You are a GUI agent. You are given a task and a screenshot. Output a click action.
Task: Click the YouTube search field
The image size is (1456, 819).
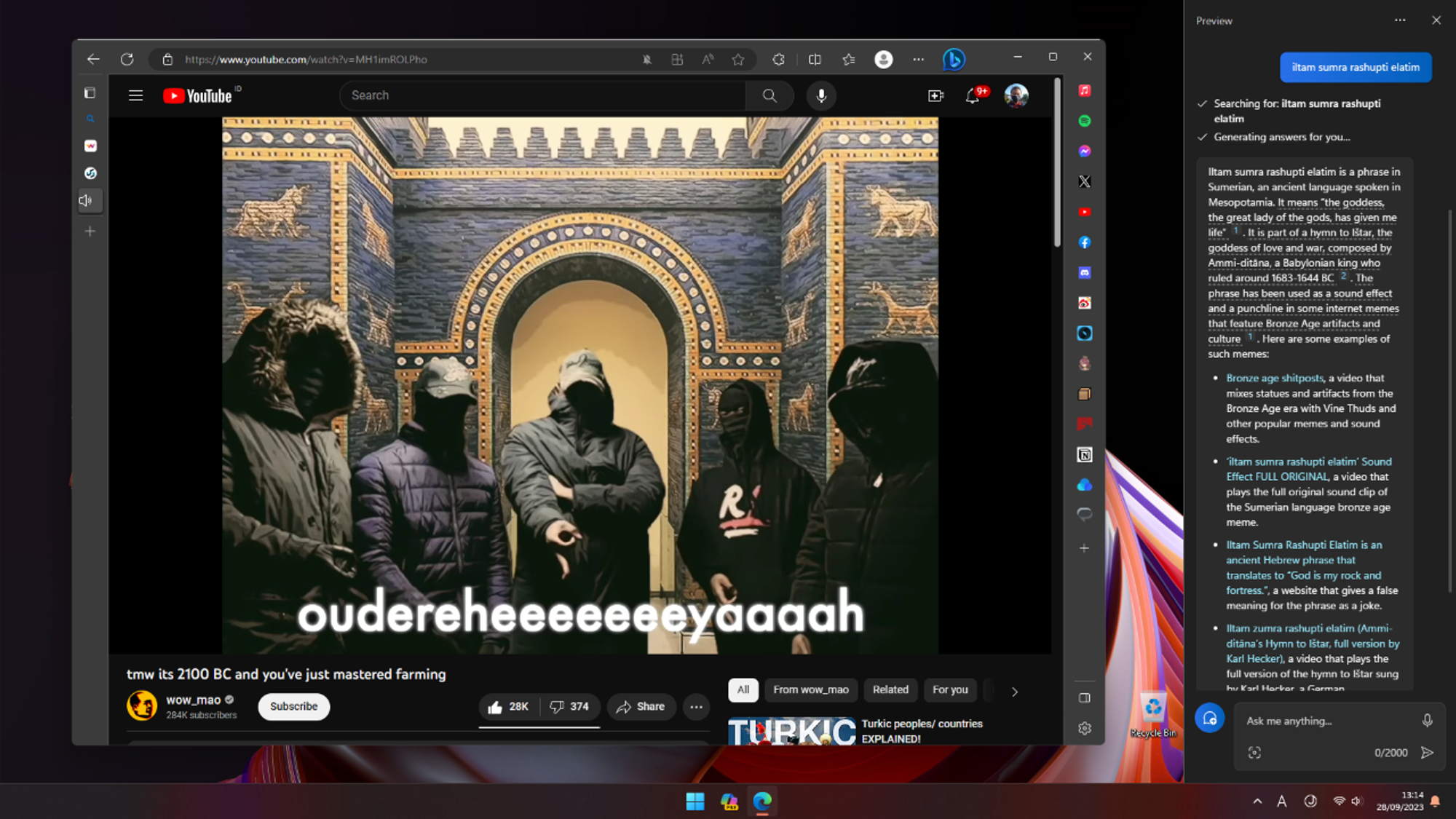[x=542, y=95]
